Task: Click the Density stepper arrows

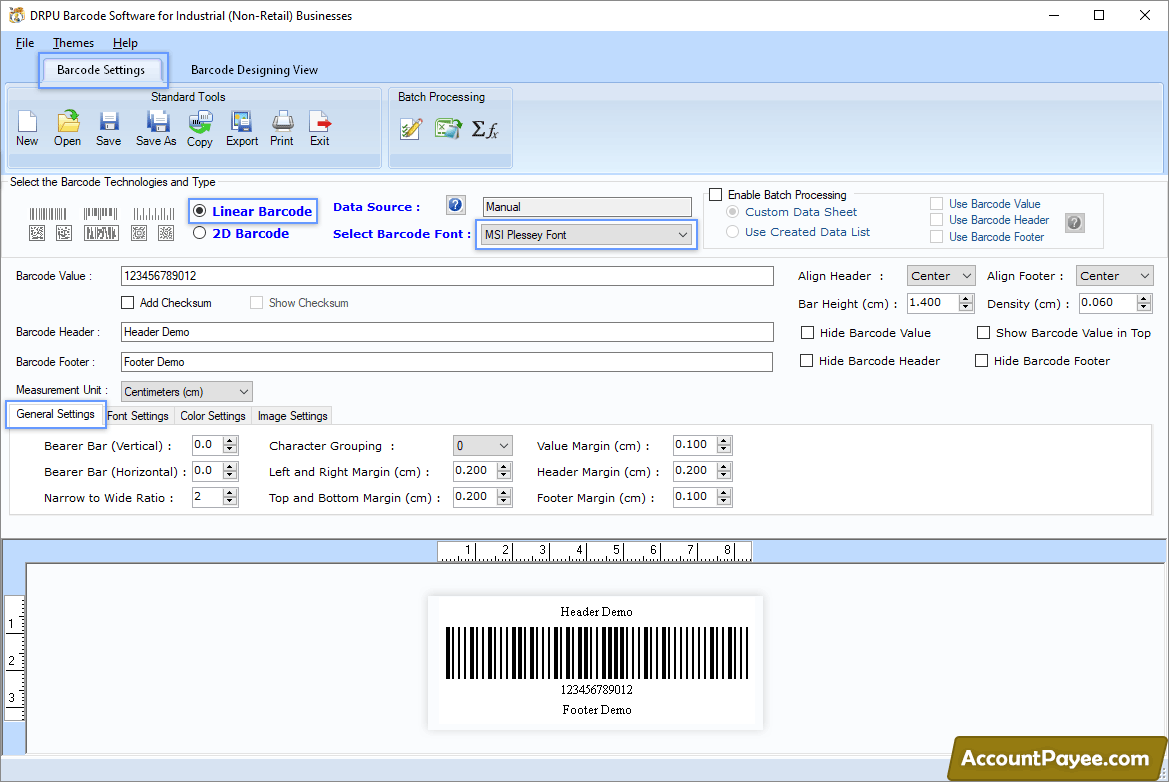Action: (1144, 303)
